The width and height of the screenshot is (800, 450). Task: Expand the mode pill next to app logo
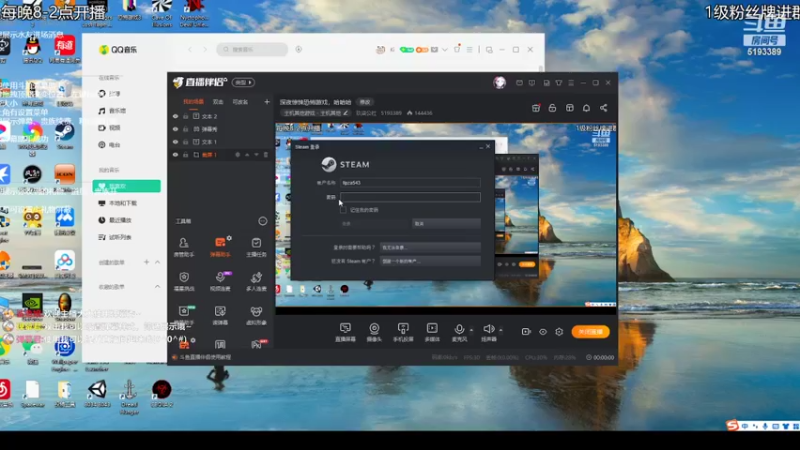[243, 82]
